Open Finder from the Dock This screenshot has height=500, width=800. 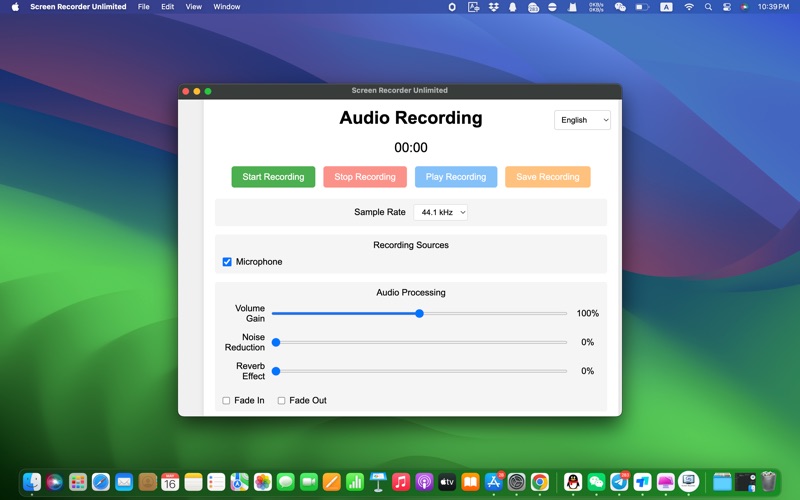32,482
